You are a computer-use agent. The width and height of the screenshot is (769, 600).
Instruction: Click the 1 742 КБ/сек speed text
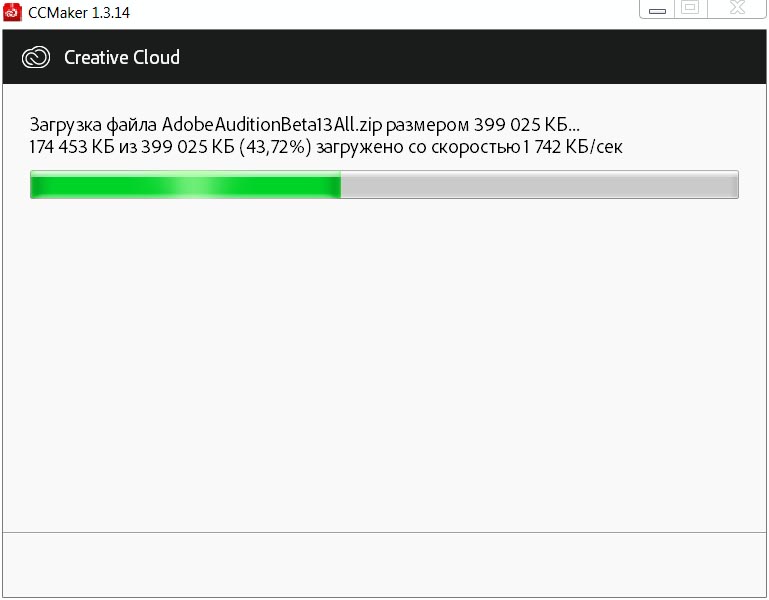[x=573, y=147]
